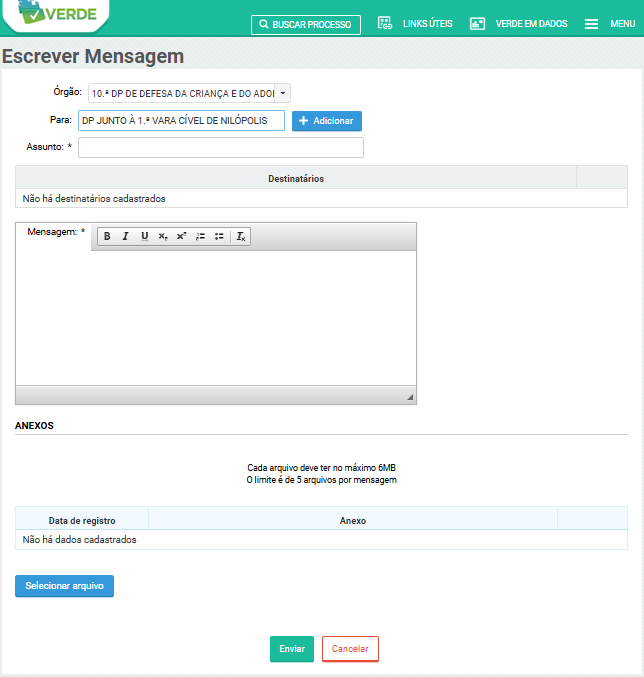Open VERDE EM DADOS section
Viewport: 644px width, 677px height.
(x=519, y=24)
